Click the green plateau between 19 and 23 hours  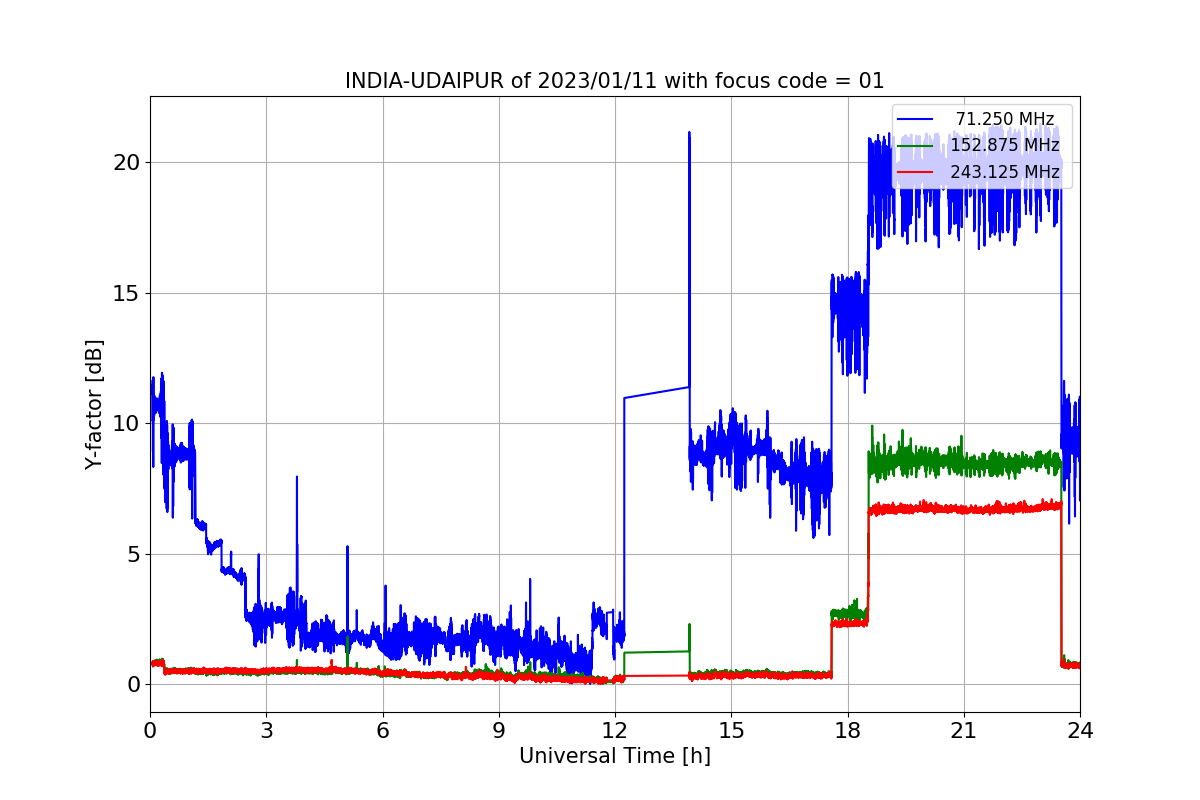click(965, 463)
